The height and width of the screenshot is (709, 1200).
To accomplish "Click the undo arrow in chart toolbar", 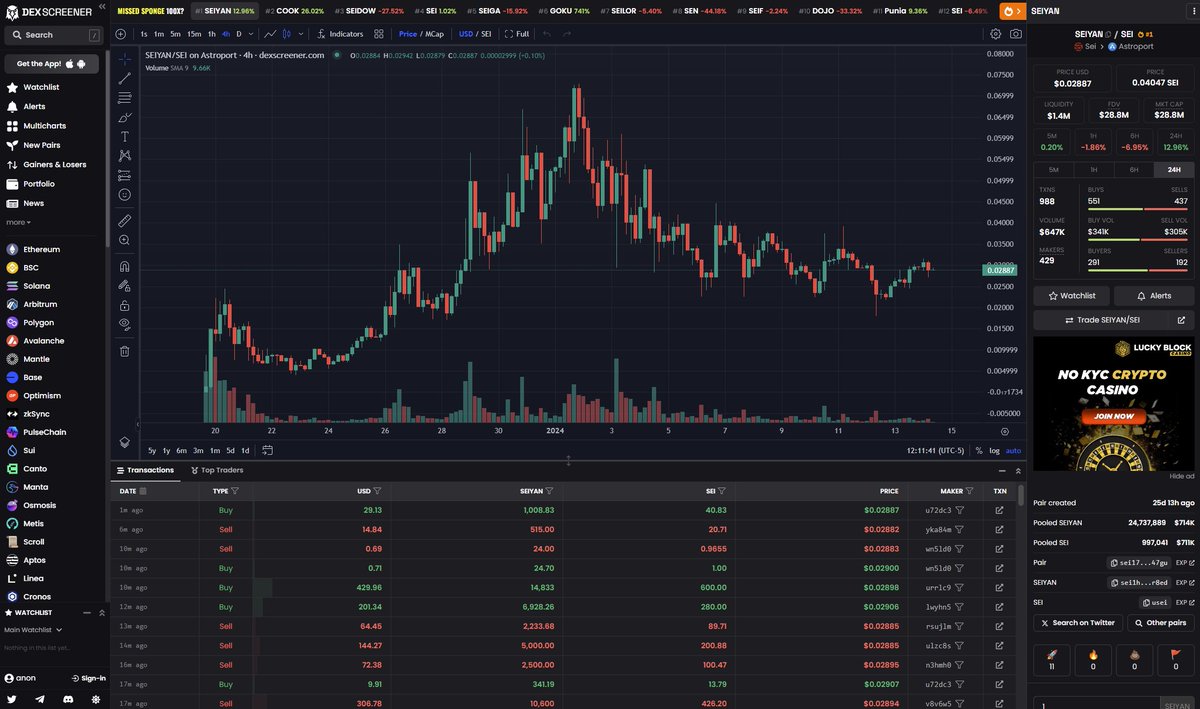I will pos(547,34).
